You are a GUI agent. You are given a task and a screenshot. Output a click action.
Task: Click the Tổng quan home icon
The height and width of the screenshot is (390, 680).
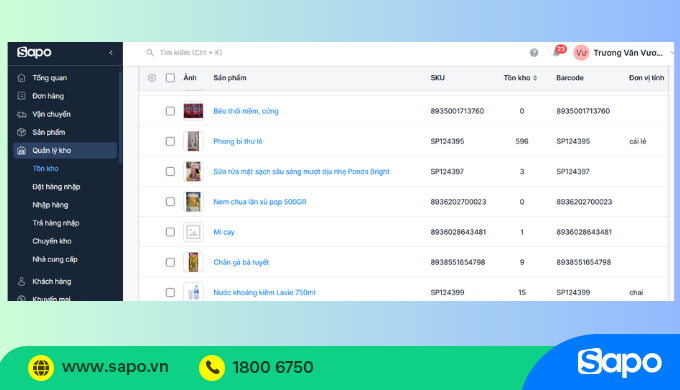21,78
